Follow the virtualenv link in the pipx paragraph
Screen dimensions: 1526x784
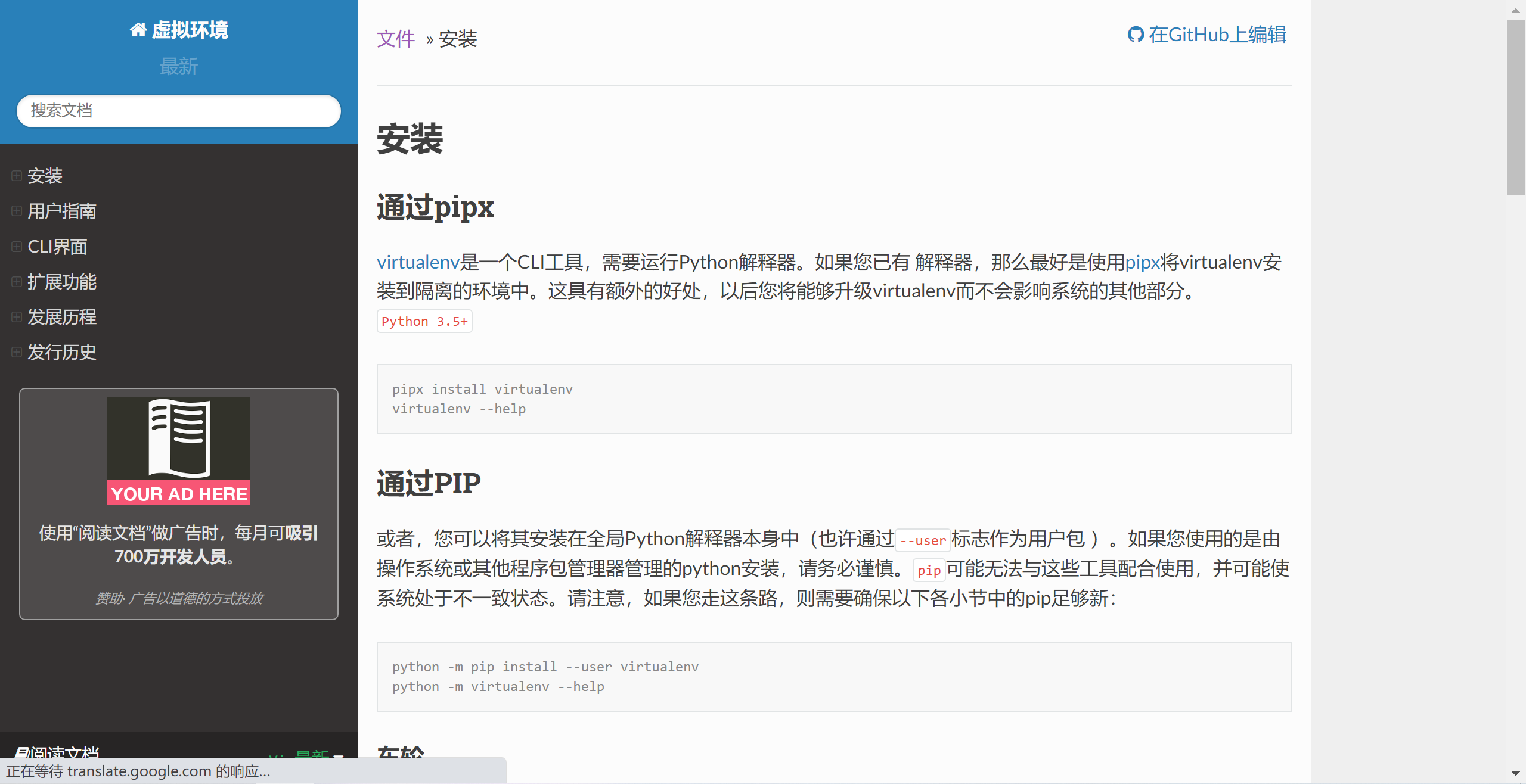coord(418,262)
